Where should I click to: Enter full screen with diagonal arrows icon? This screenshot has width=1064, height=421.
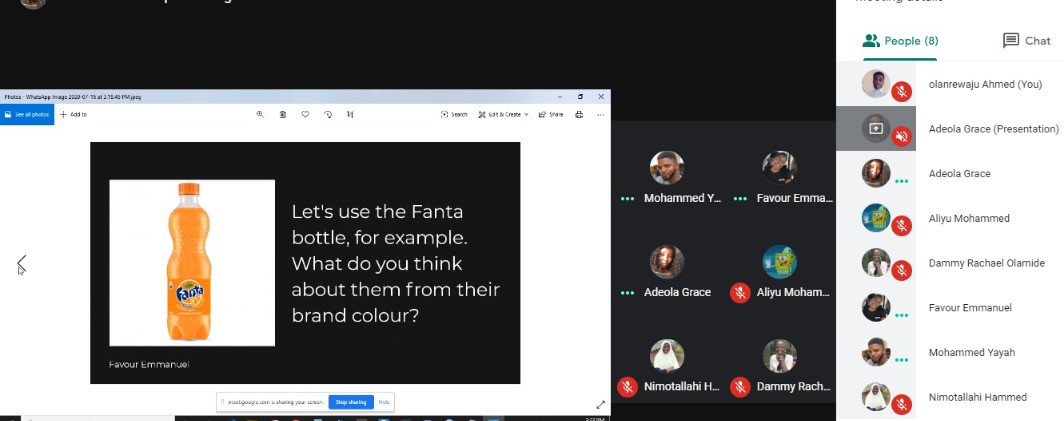pyautogui.click(x=601, y=405)
